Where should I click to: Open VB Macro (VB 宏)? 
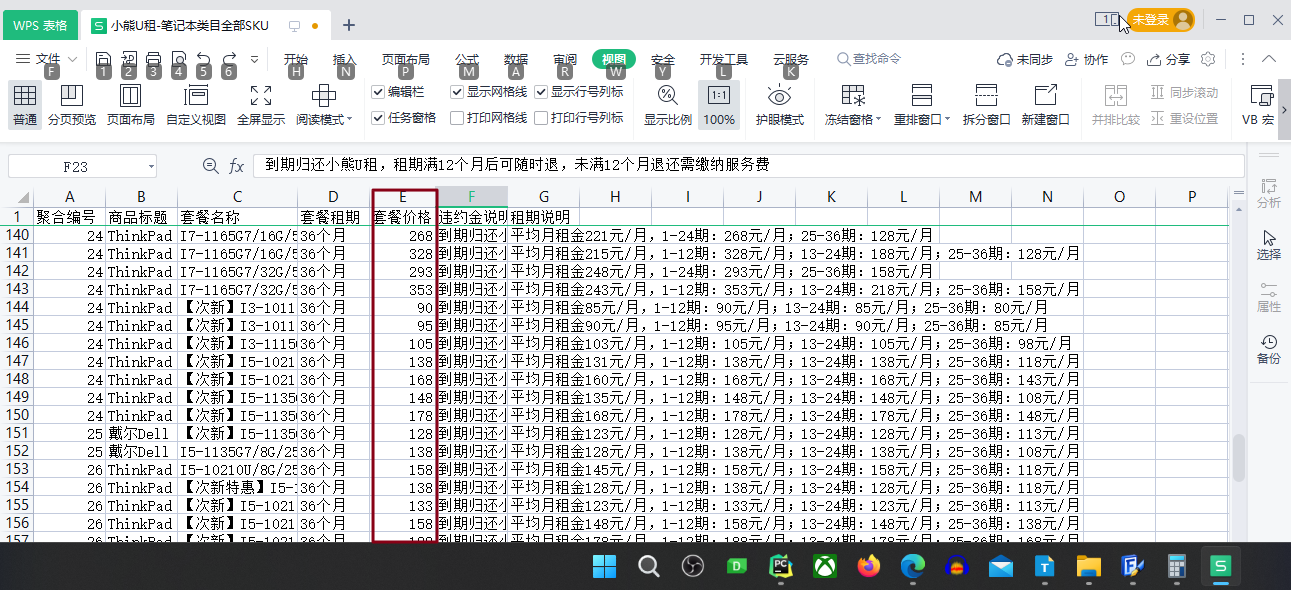click(1257, 106)
